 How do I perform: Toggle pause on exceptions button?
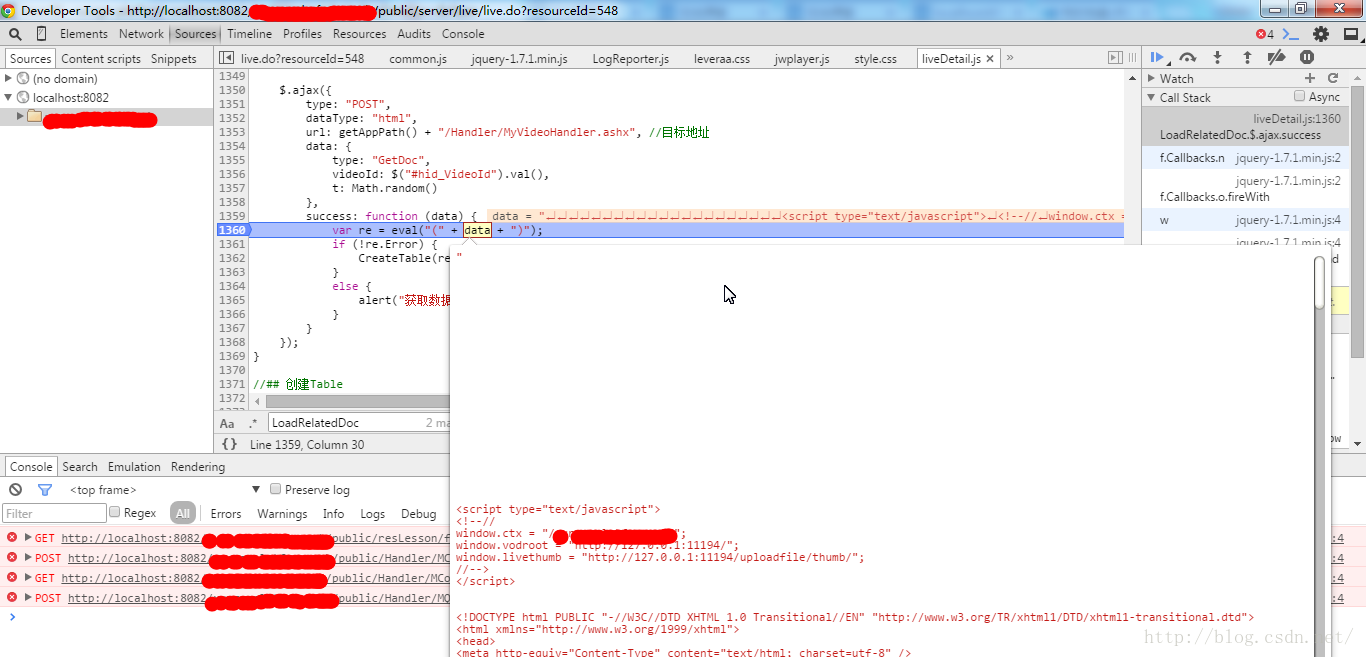click(1306, 58)
